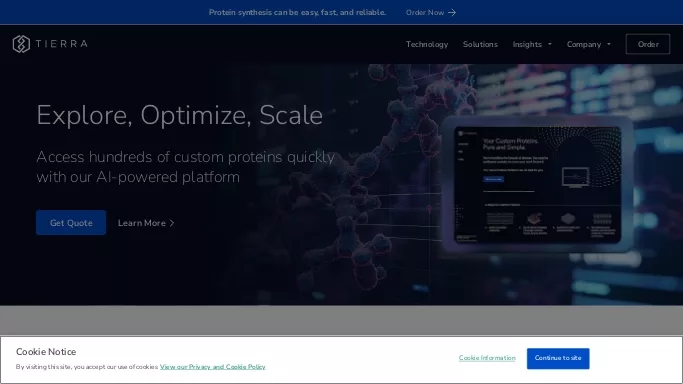Expand the Insights dropdown arrow
The image size is (683, 384).
point(550,44)
